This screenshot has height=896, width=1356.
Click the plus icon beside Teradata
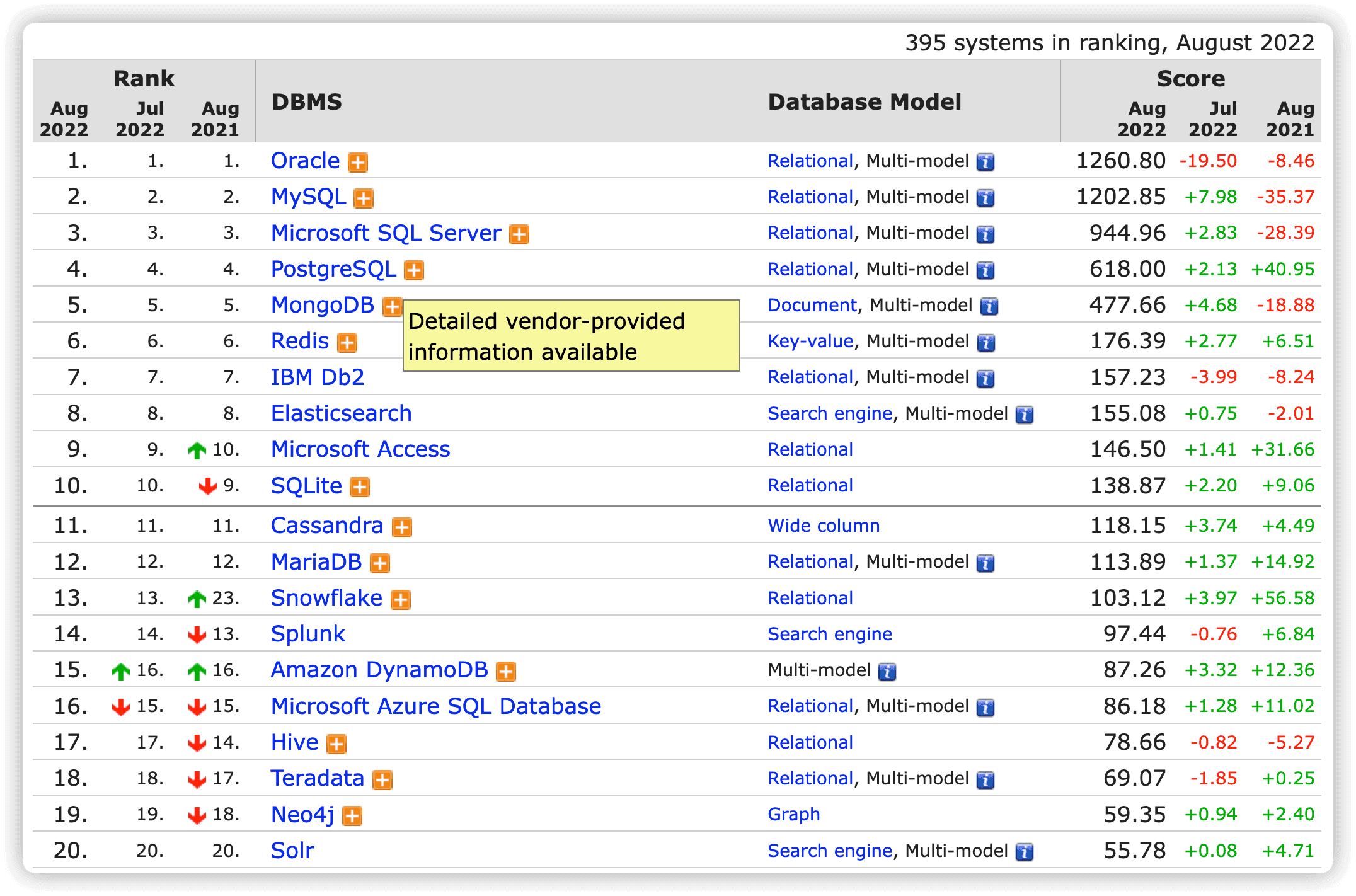[x=382, y=781]
